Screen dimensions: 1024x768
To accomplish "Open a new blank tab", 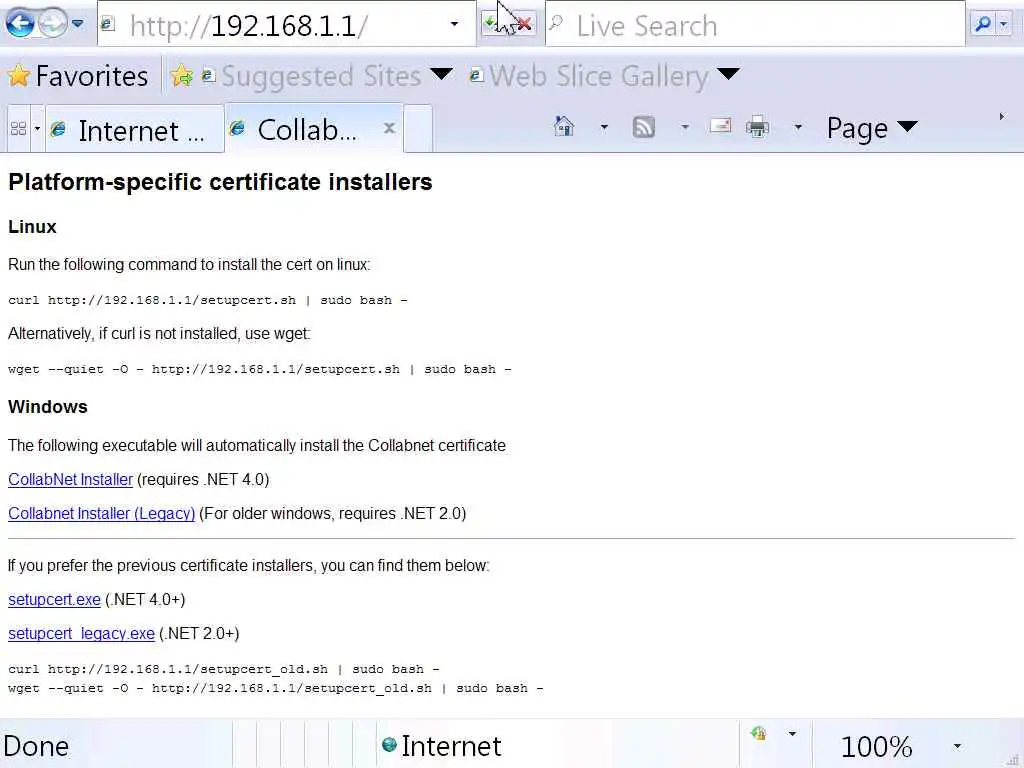I will 418,129.
